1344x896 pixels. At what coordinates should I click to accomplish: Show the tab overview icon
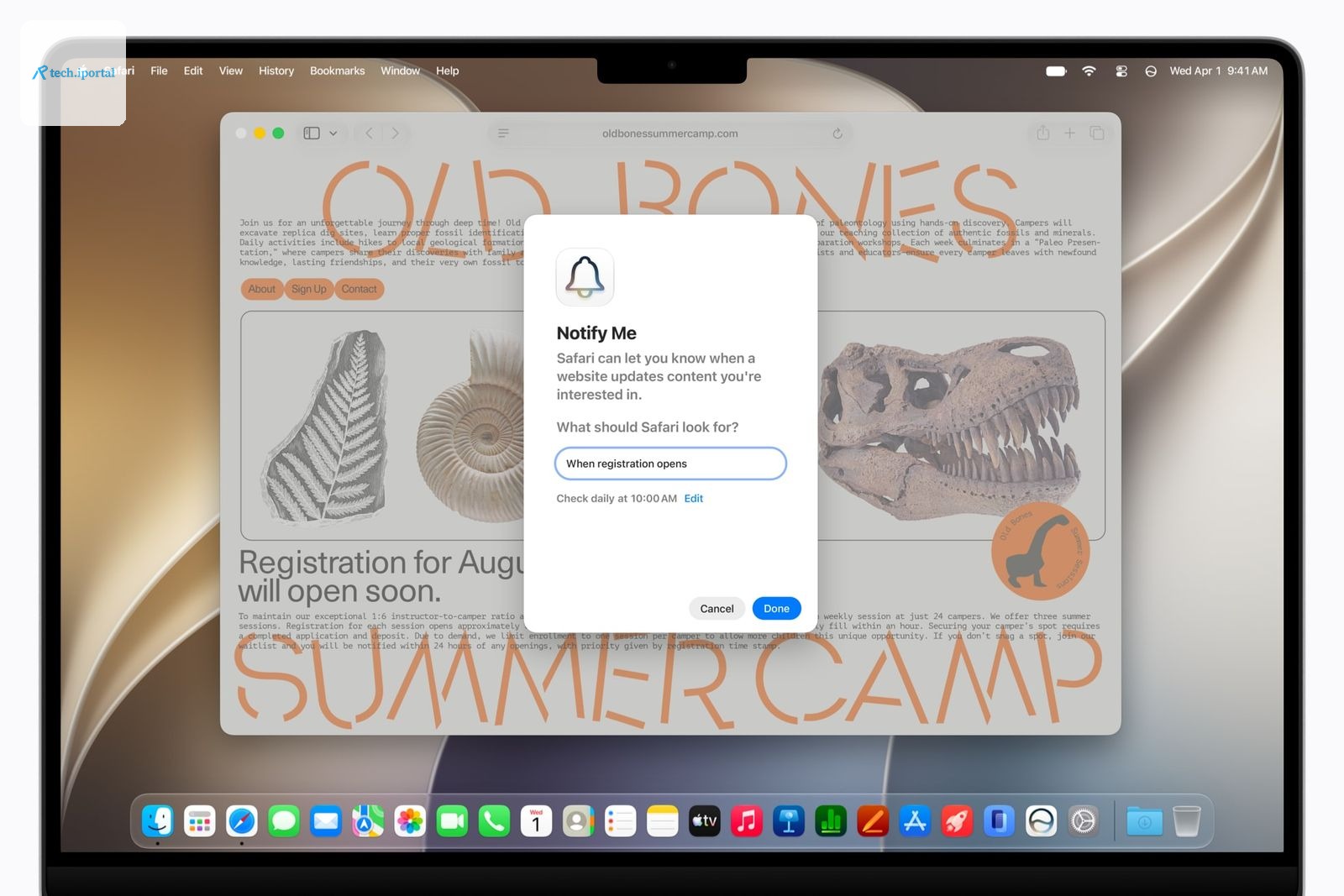coord(1096,133)
